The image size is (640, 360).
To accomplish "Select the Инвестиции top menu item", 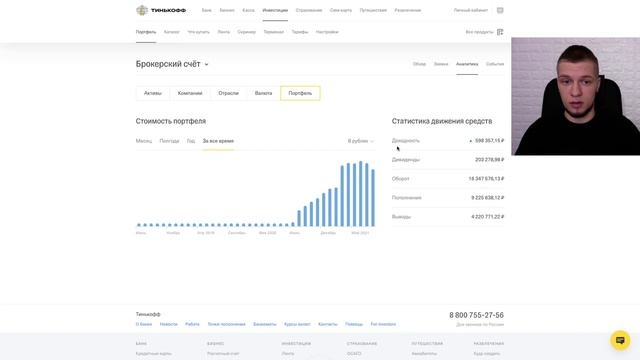I will click(275, 10).
